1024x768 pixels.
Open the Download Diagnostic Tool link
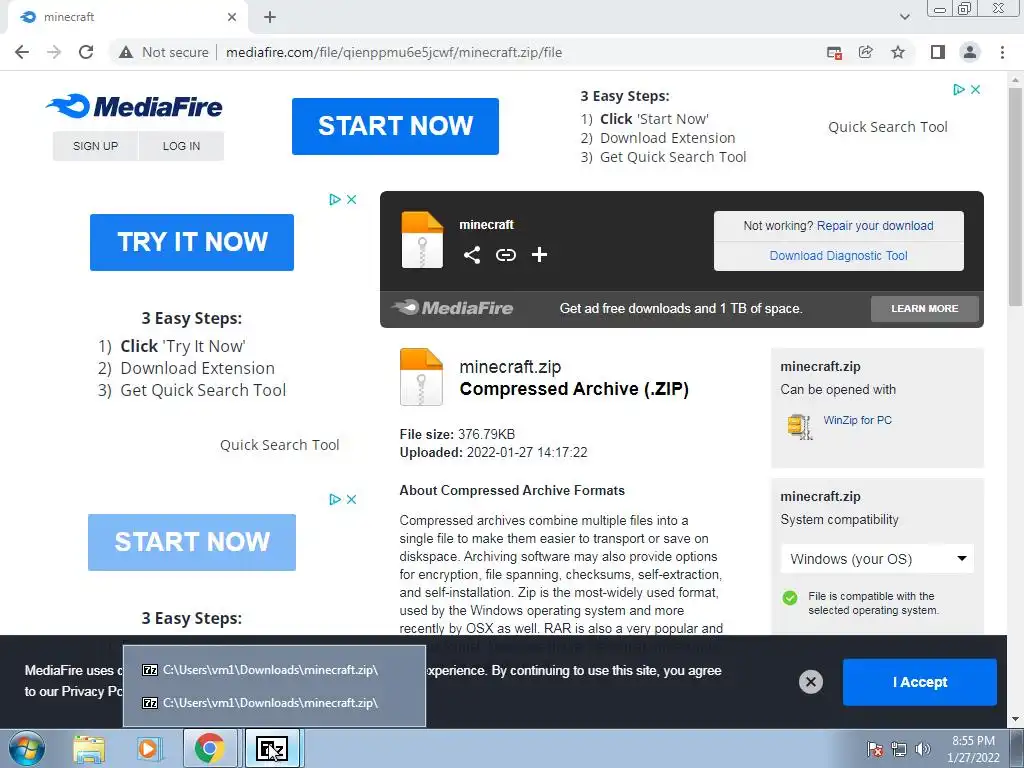(x=839, y=256)
